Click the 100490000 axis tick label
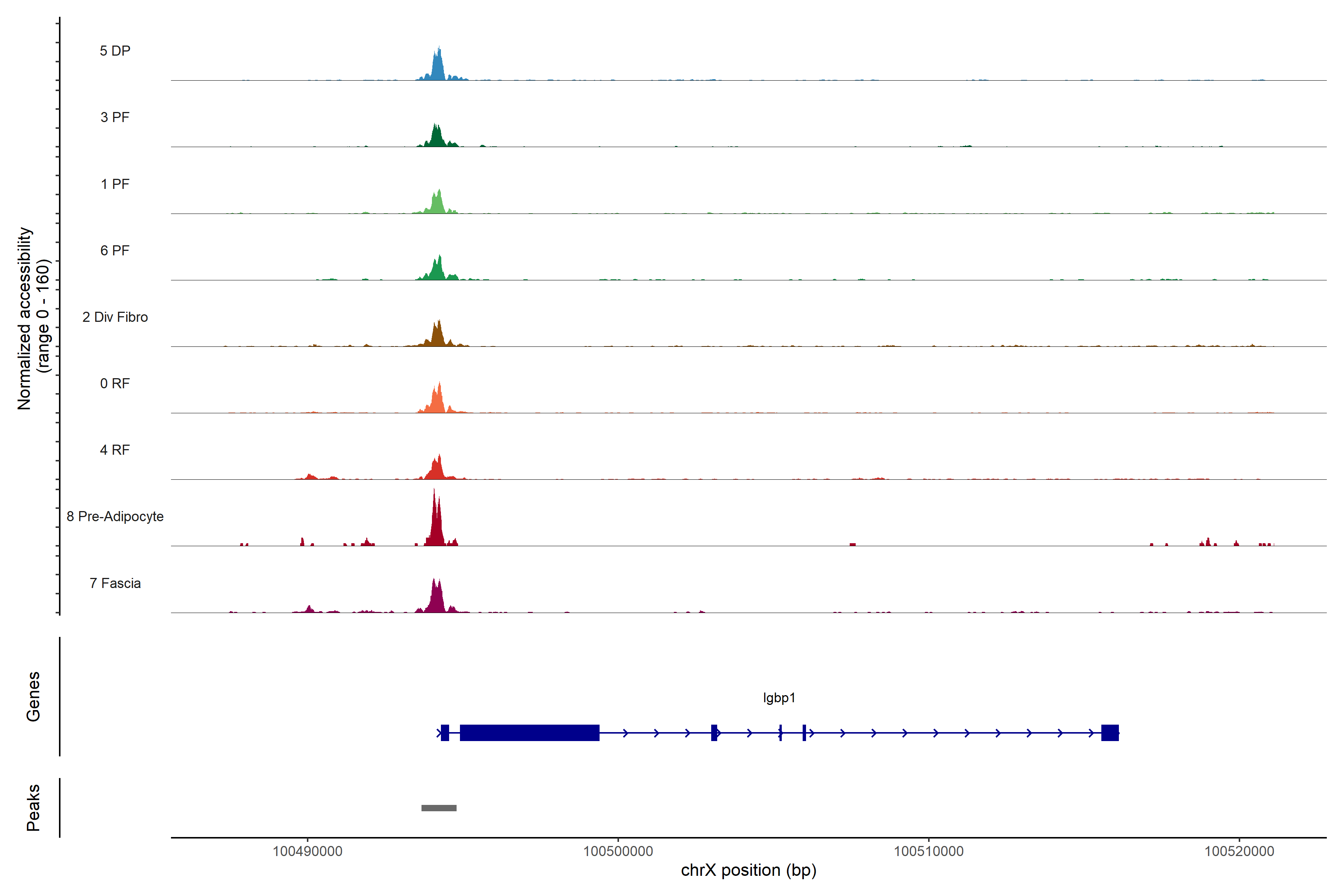This screenshot has height=896, width=1344. (307, 851)
